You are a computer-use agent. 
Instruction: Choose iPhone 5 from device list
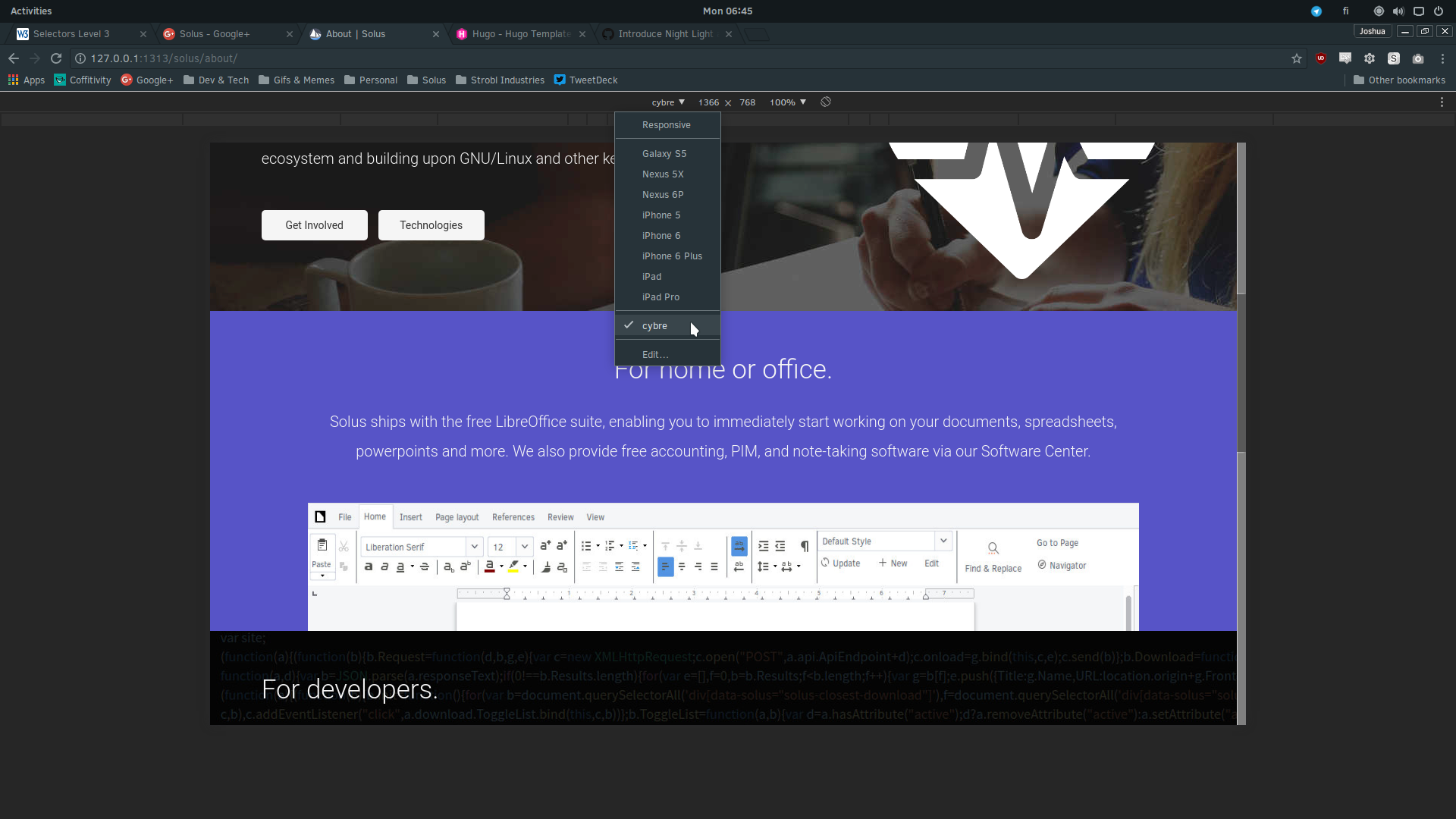(667, 215)
